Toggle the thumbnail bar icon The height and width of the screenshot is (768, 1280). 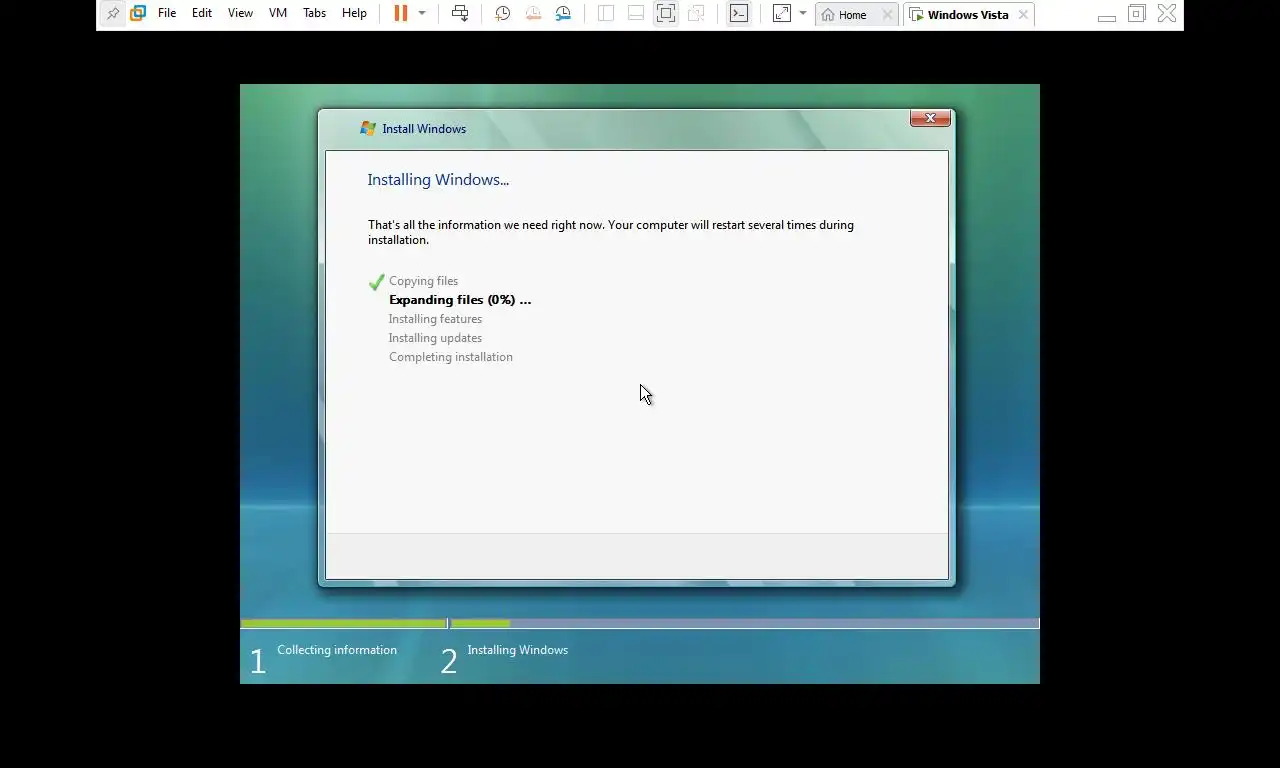point(636,14)
